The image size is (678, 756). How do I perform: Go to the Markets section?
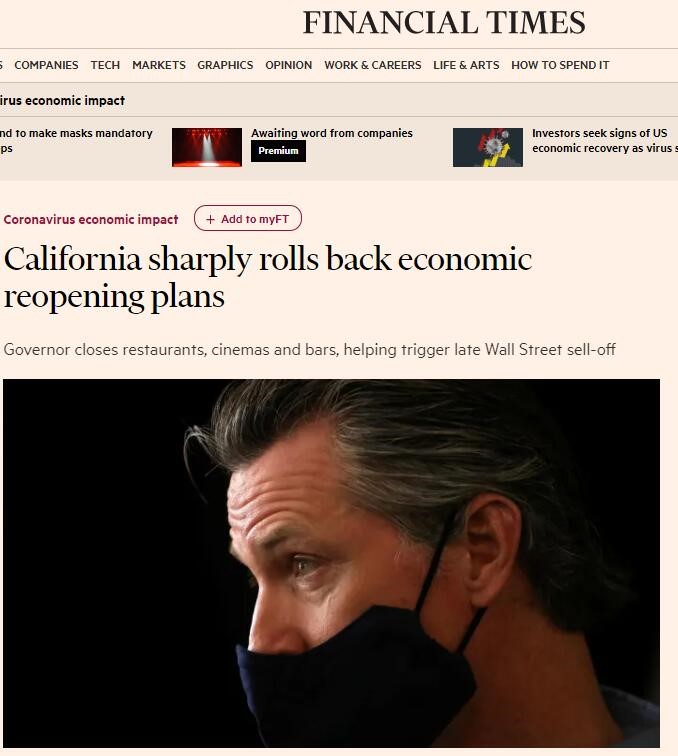(159, 65)
